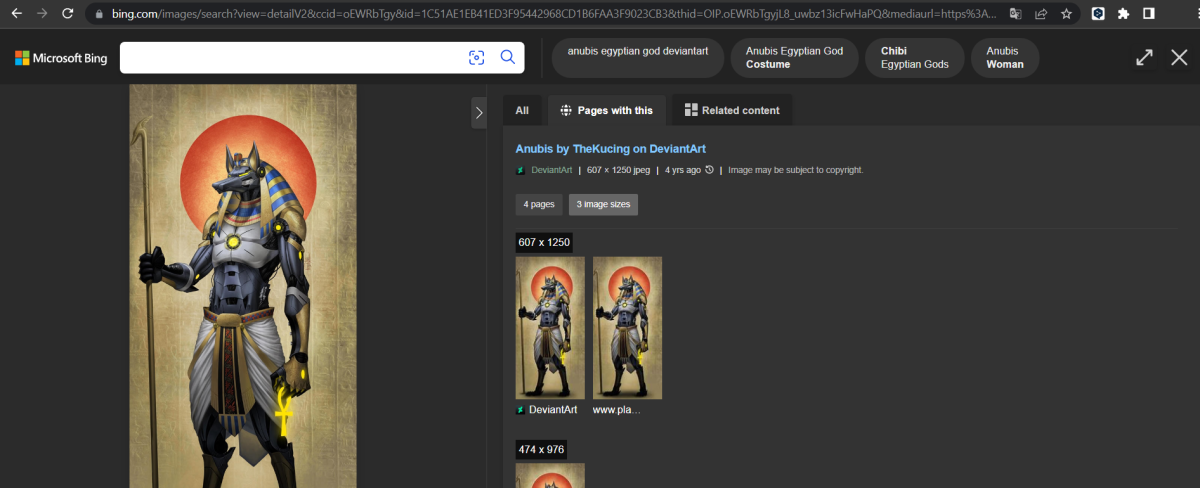Image resolution: width=1200 pixels, height=488 pixels.
Task: Click the translate page icon
Action: pos(1015,14)
